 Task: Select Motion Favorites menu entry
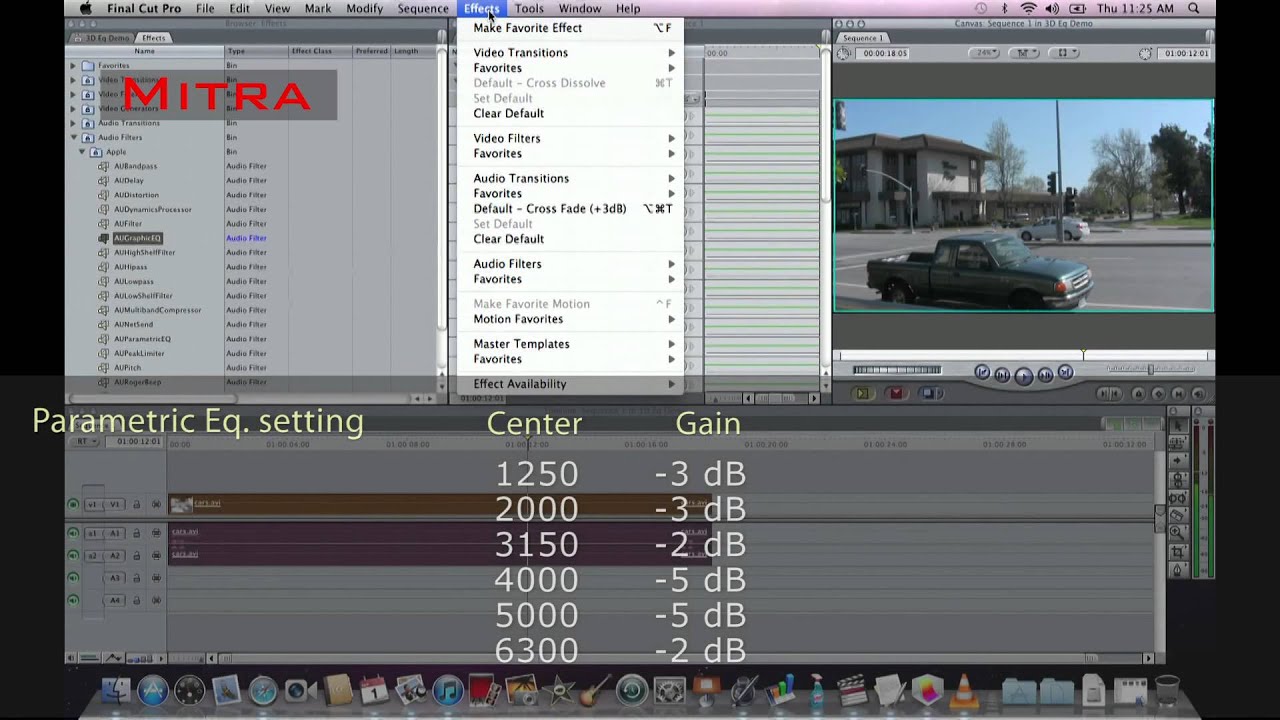coord(571,319)
